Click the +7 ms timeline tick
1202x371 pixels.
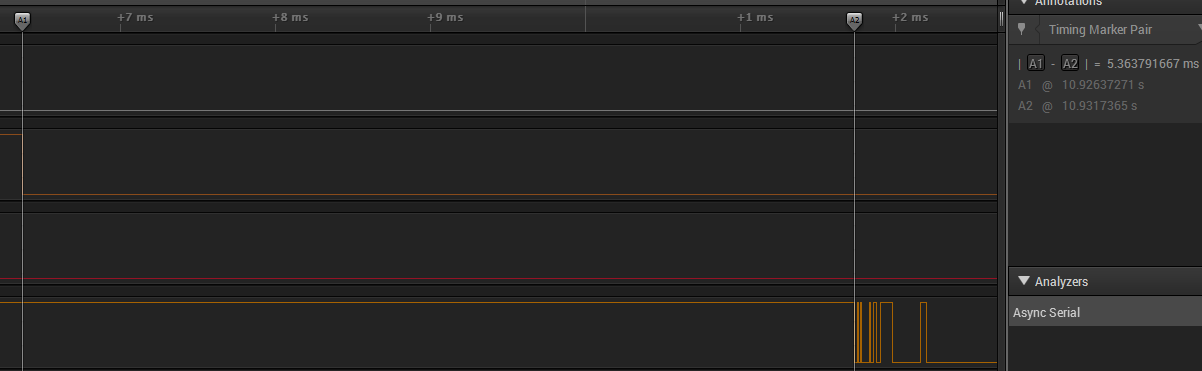pos(135,17)
